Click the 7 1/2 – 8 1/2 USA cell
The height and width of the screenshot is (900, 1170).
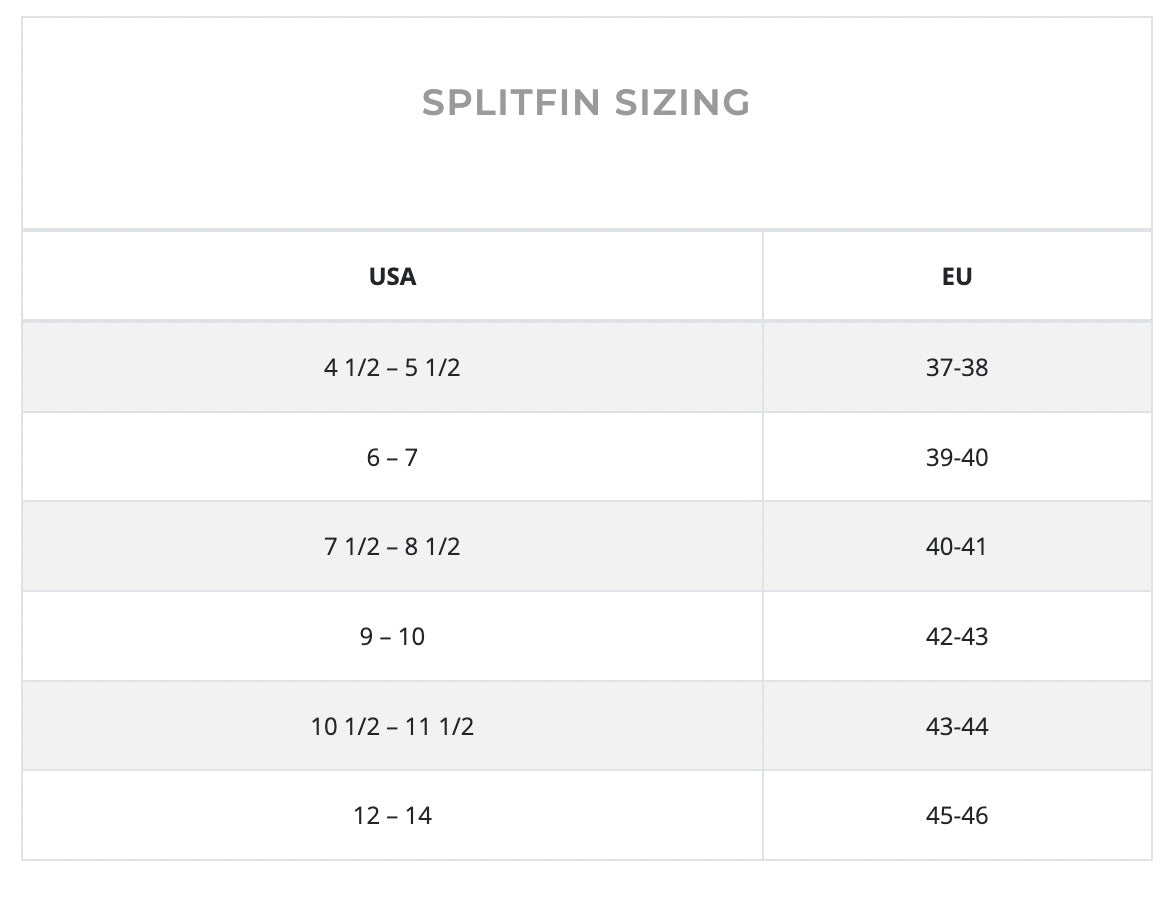tap(392, 546)
